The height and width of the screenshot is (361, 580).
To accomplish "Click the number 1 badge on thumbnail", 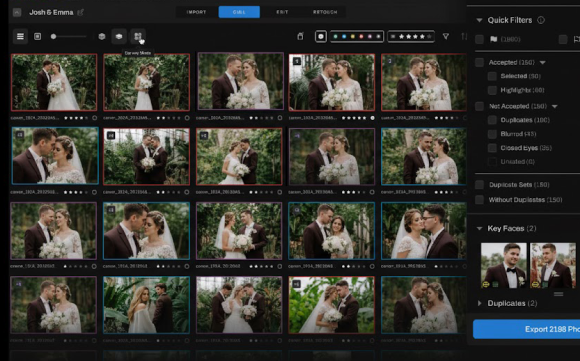I will pos(297,61).
